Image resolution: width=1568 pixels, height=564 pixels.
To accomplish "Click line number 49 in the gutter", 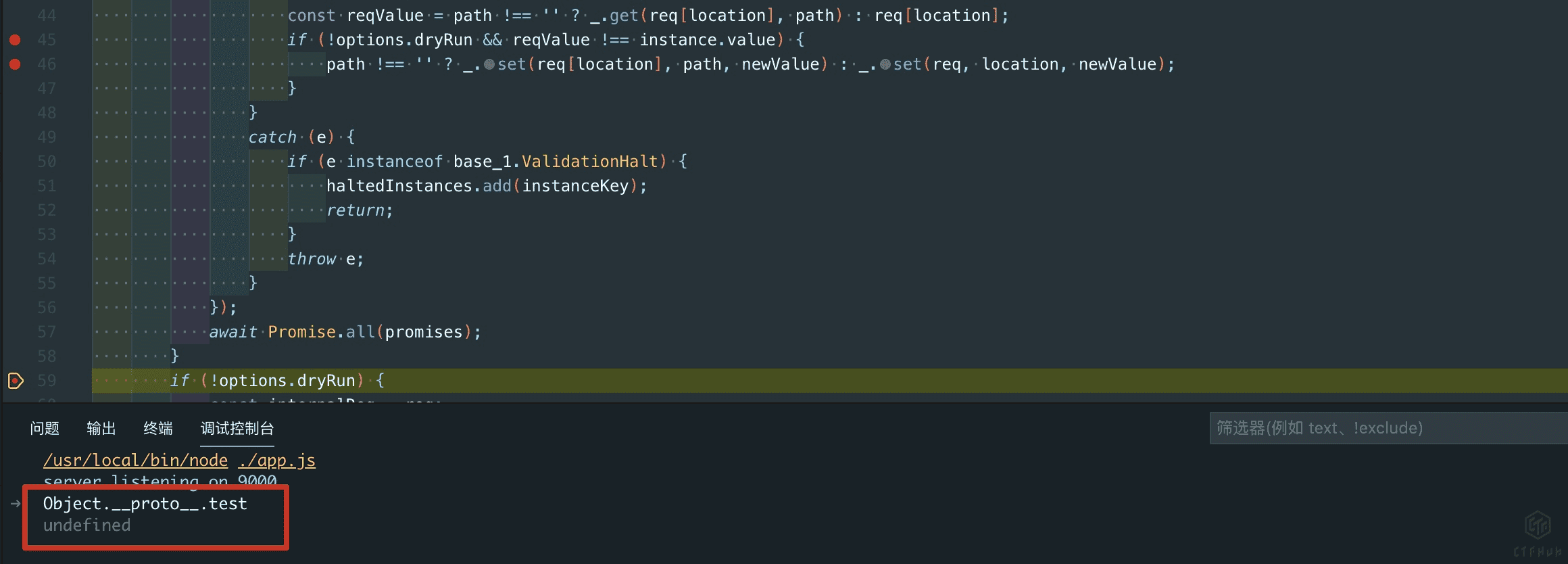I will [47, 137].
